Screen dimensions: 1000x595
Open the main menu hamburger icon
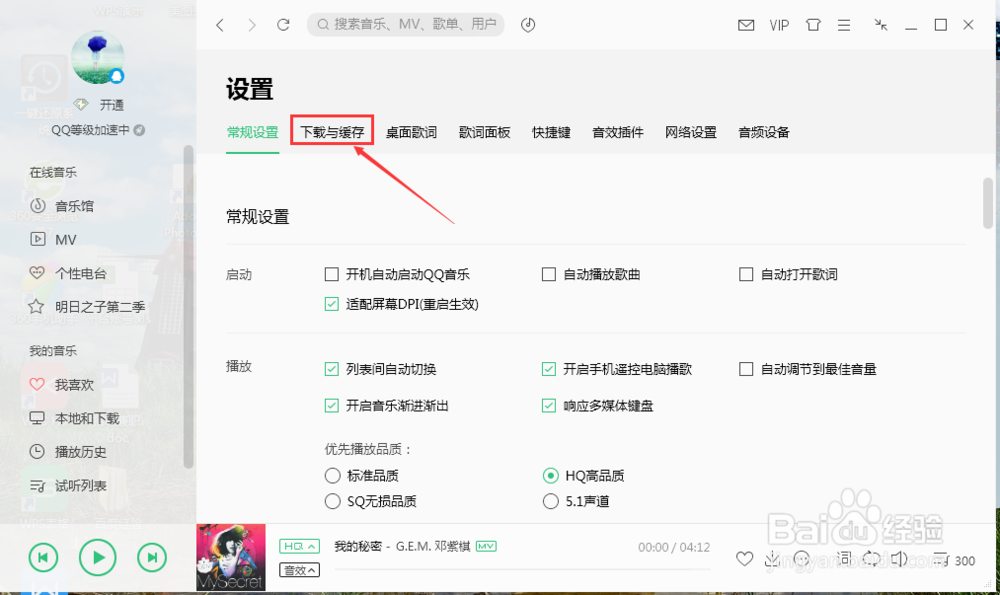[844, 25]
